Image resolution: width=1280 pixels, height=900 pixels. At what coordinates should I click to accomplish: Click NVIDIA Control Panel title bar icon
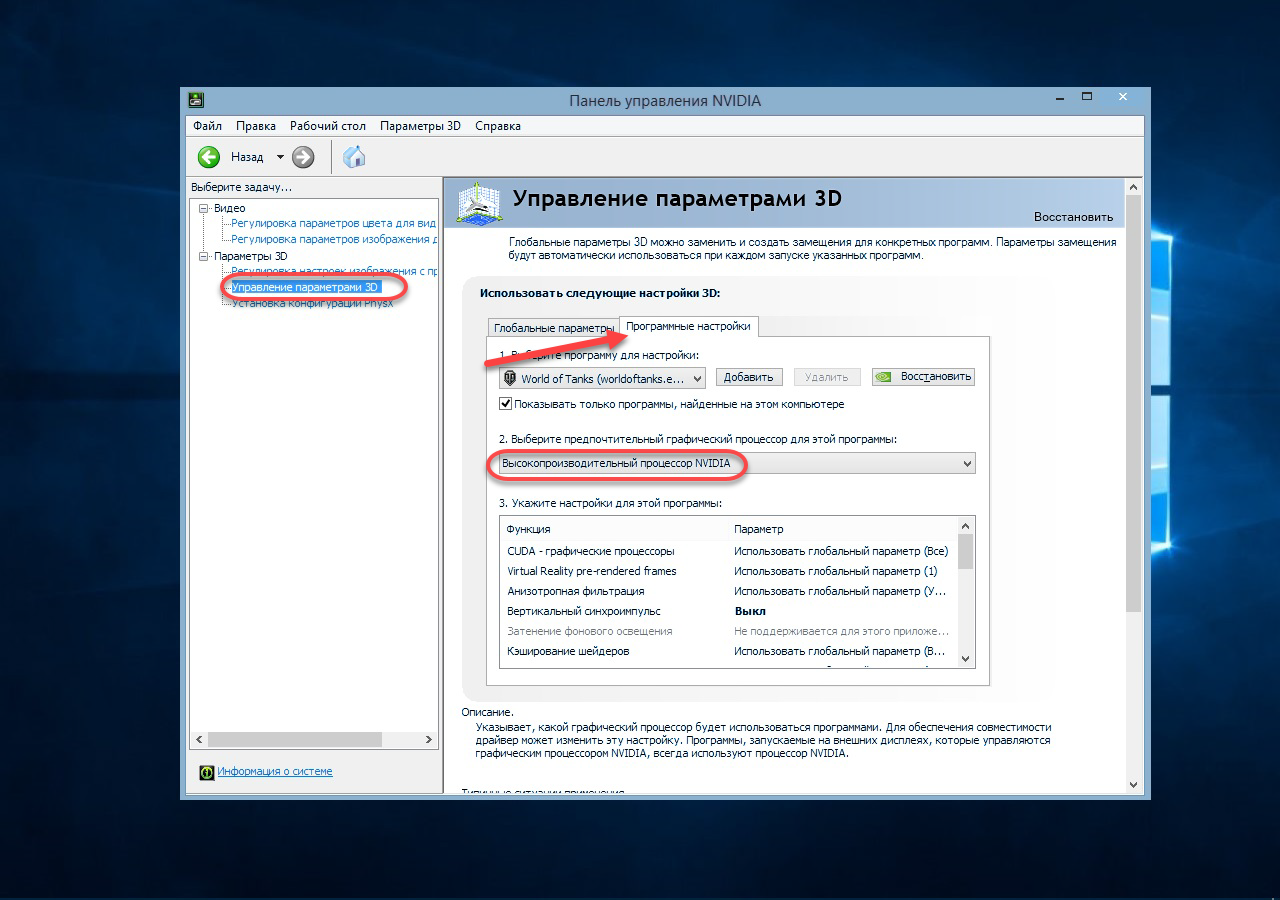(x=197, y=100)
